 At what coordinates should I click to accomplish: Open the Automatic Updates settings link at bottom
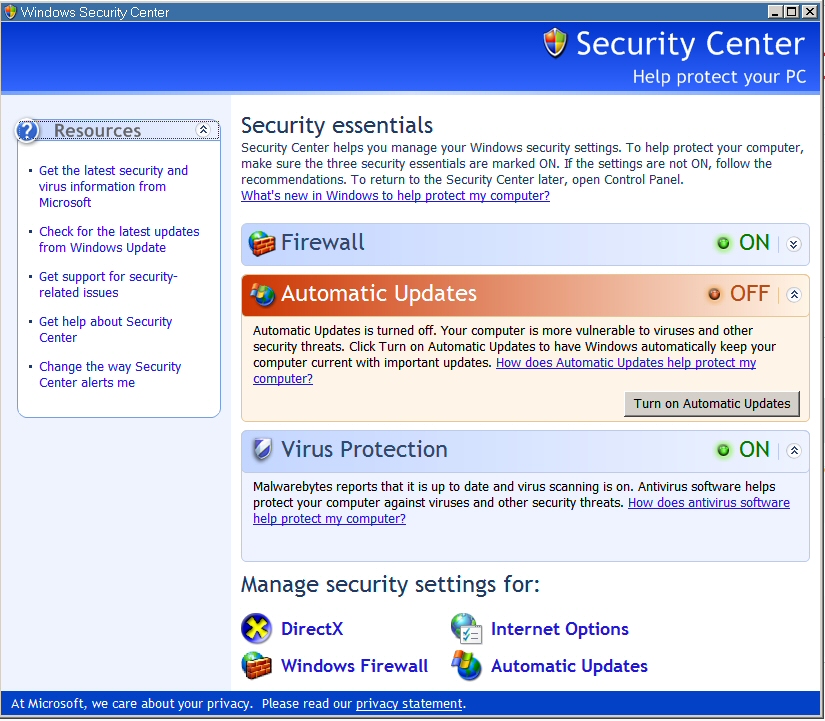[569, 666]
